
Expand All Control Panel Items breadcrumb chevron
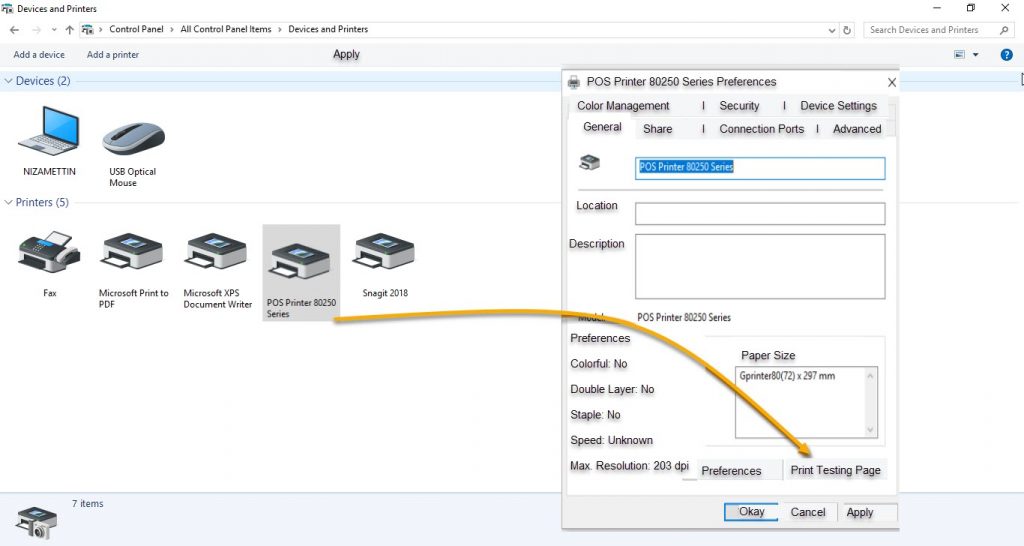(280, 29)
